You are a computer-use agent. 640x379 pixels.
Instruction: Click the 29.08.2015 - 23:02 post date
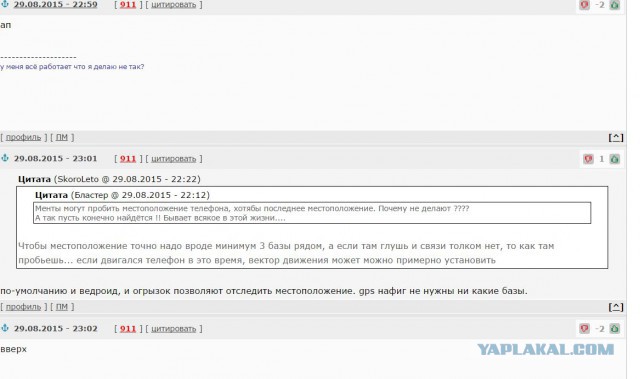click(x=56, y=328)
